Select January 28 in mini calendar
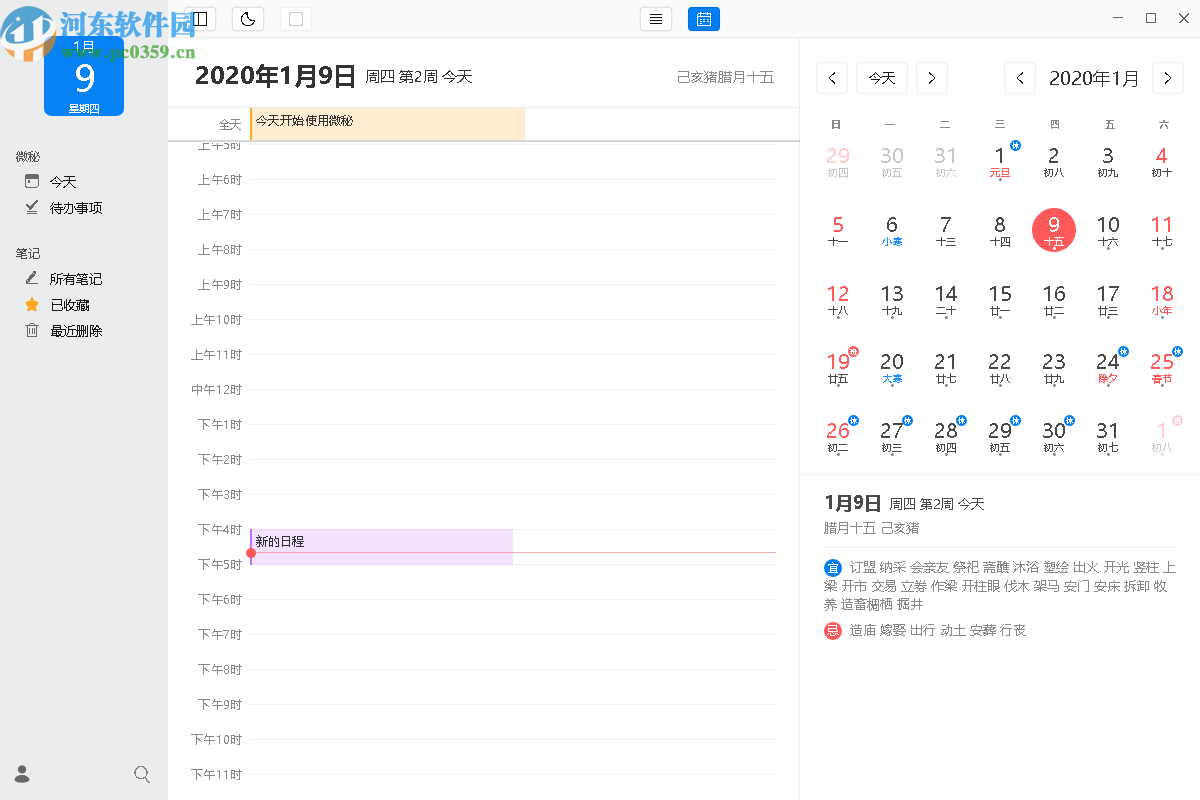This screenshot has height=800, width=1200. coord(946,436)
